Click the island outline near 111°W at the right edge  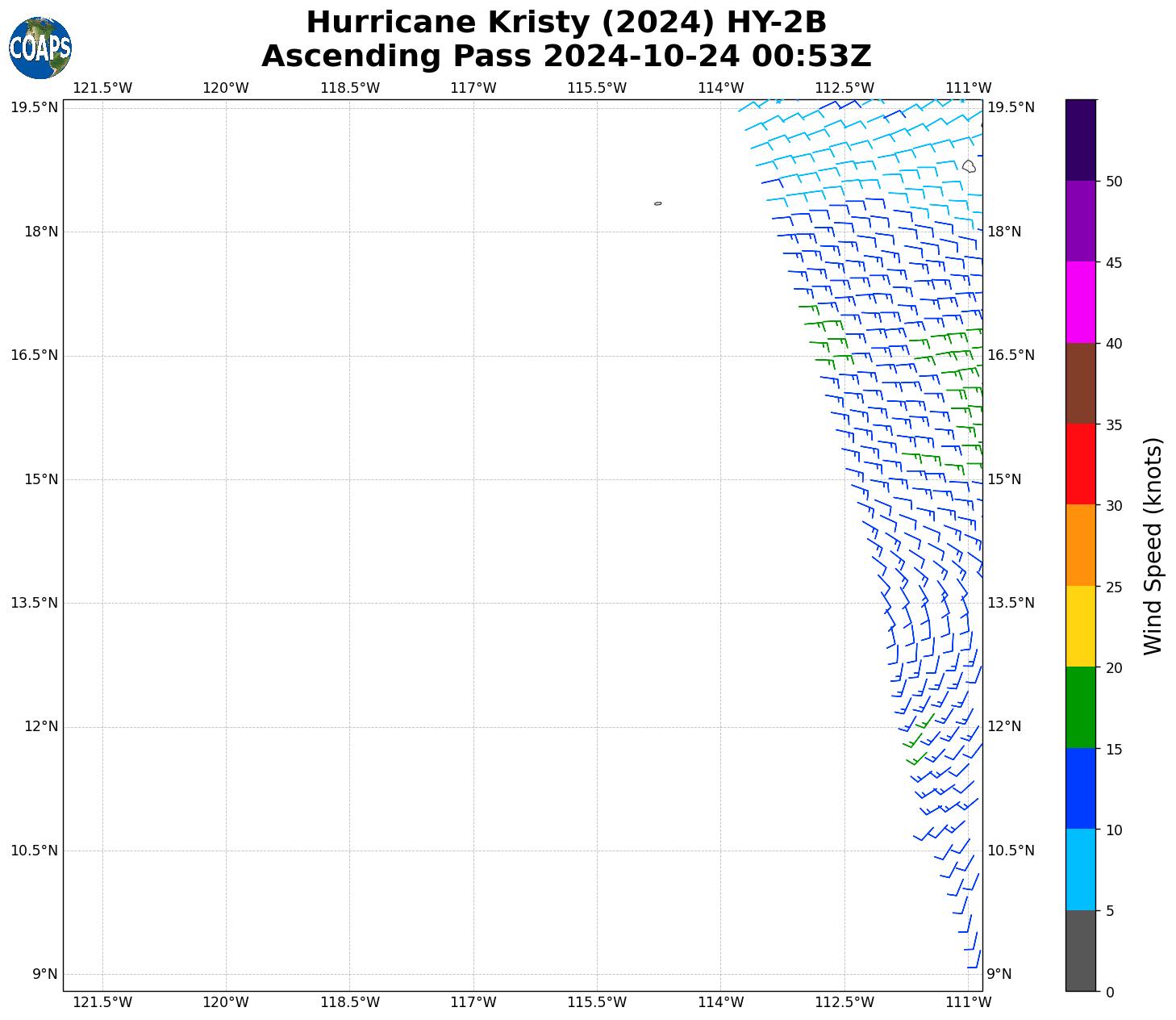pos(969,166)
